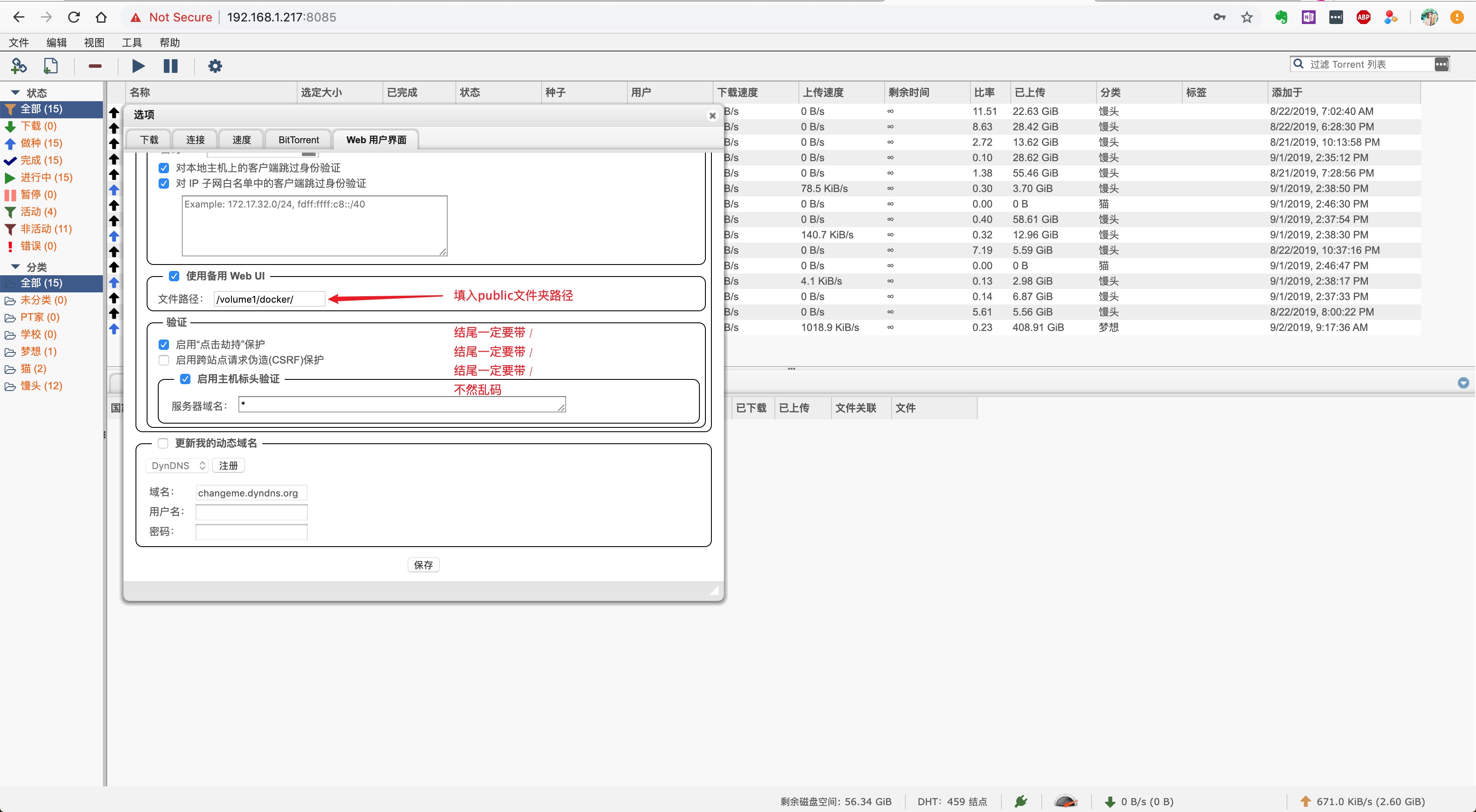The width and height of the screenshot is (1476, 812).
Task: Check the 更新我的动态域名 checkbox
Action: click(163, 443)
